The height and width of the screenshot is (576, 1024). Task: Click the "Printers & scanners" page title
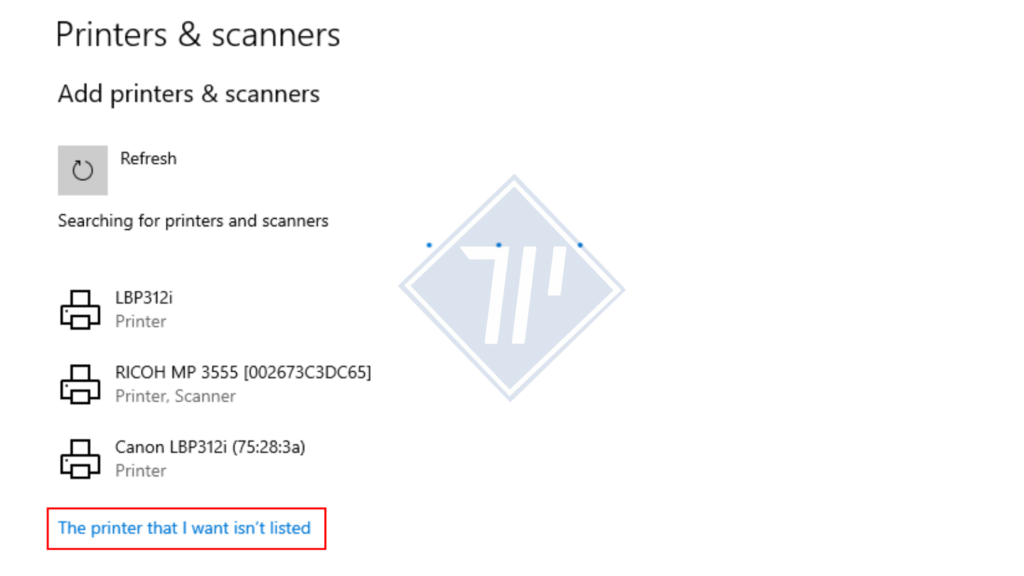pos(198,35)
